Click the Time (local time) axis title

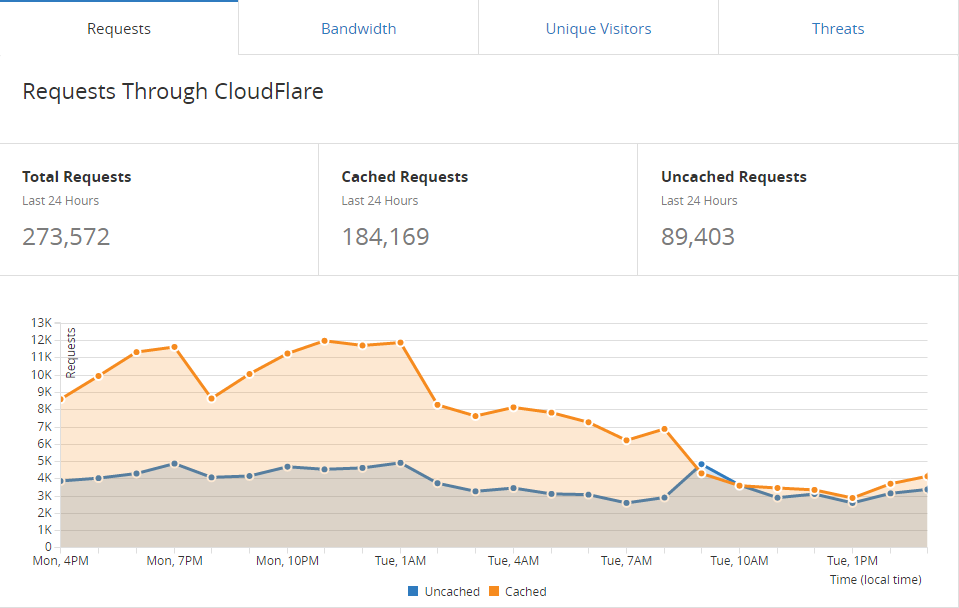[x=875, y=579]
